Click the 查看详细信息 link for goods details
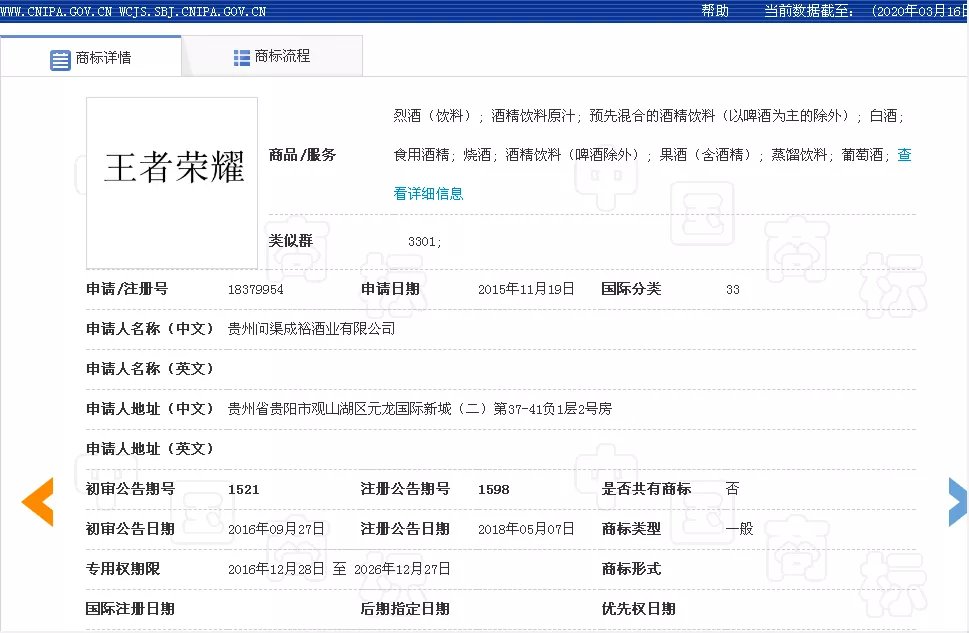This screenshot has height=633, width=969. (x=428, y=193)
